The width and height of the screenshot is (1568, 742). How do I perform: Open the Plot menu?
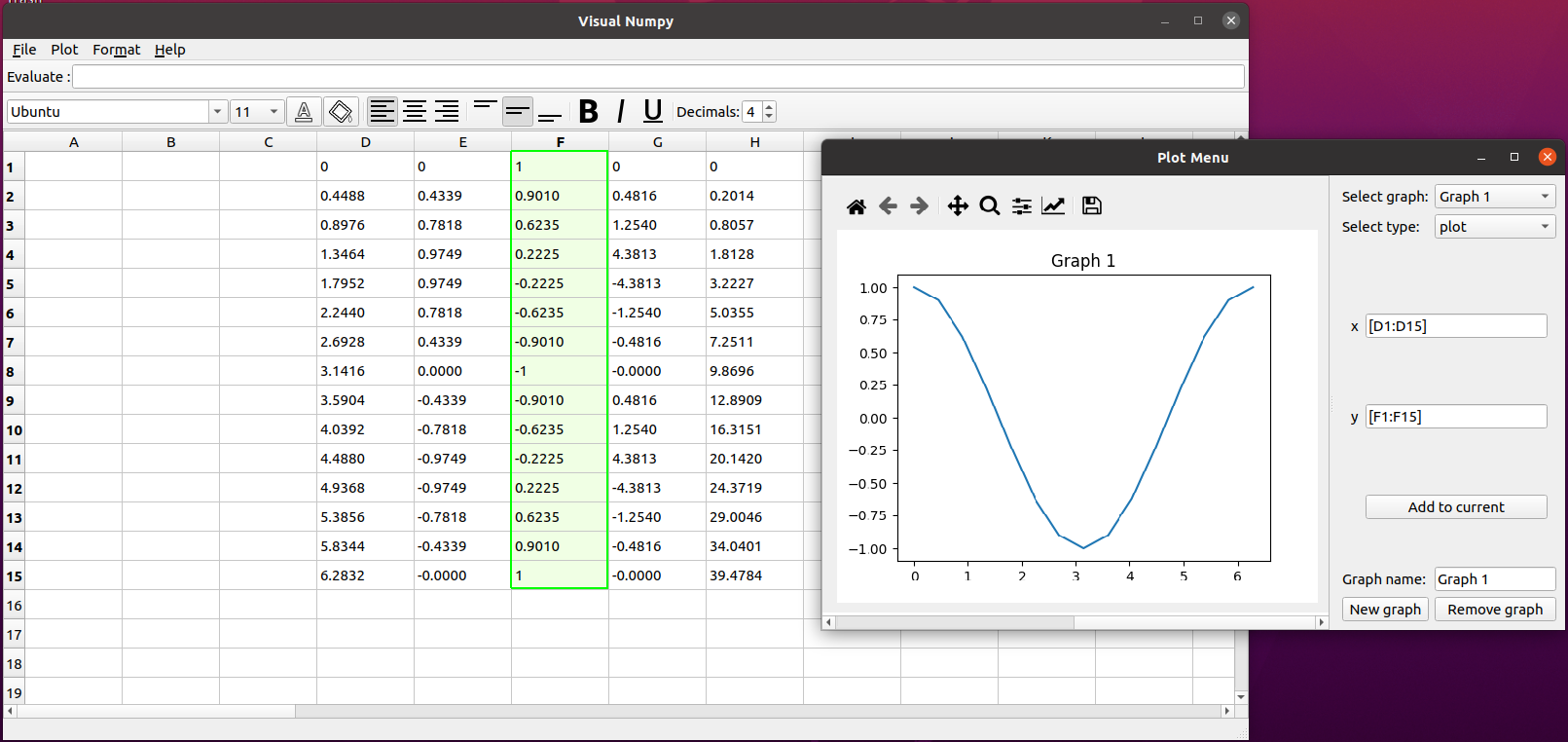(64, 50)
